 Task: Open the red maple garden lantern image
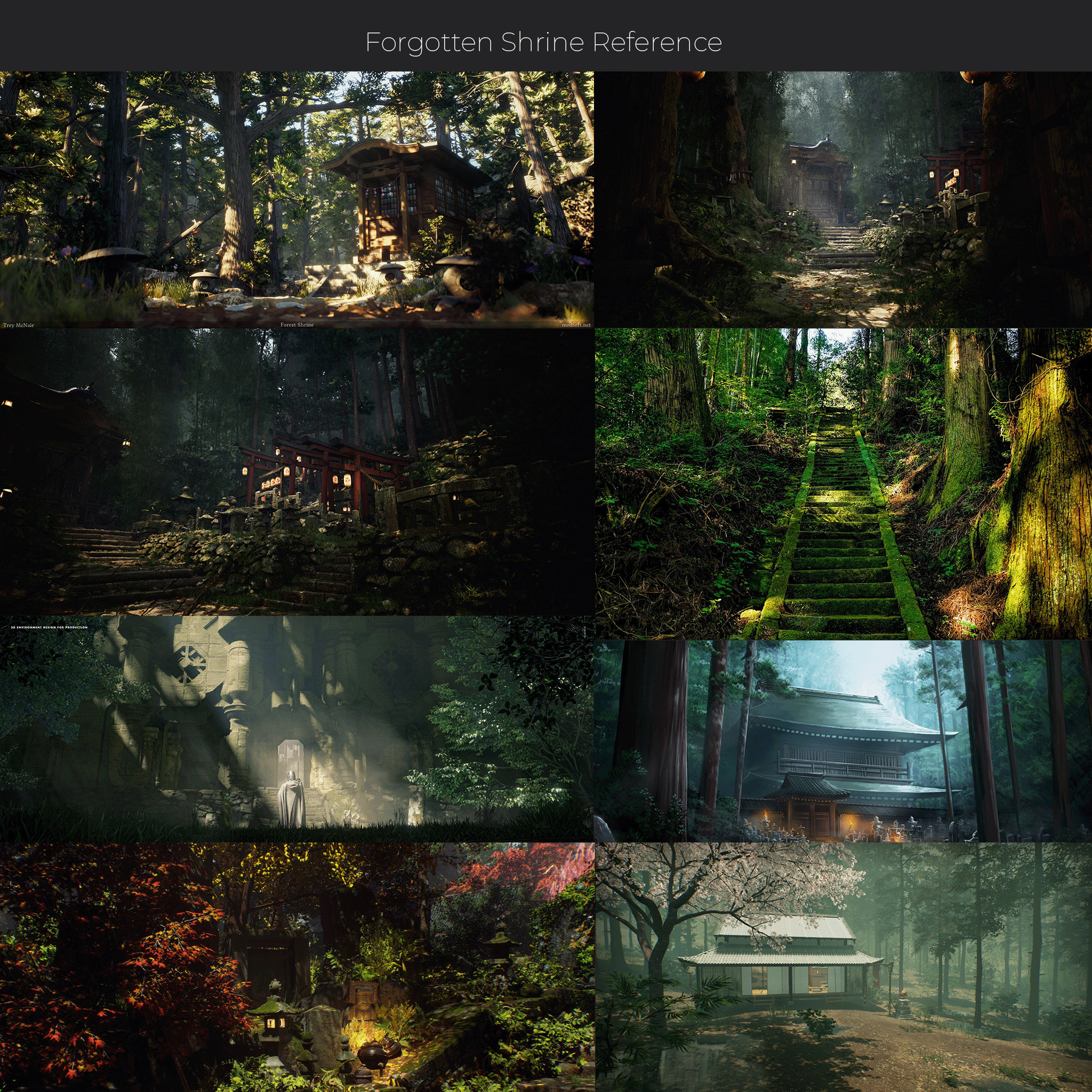pyautogui.click(x=297, y=967)
